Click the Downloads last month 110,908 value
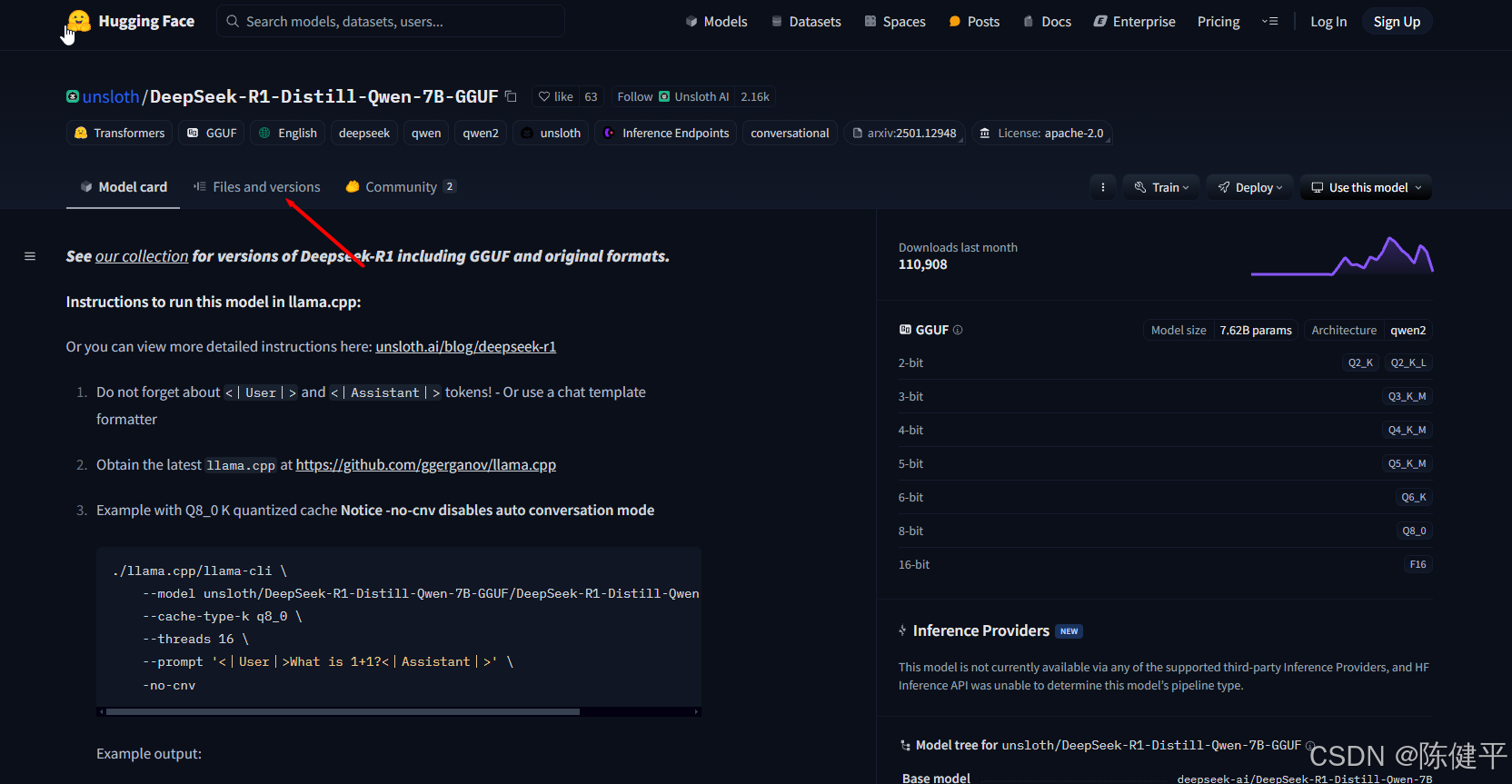1512x784 pixels. (x=922, y=264)
